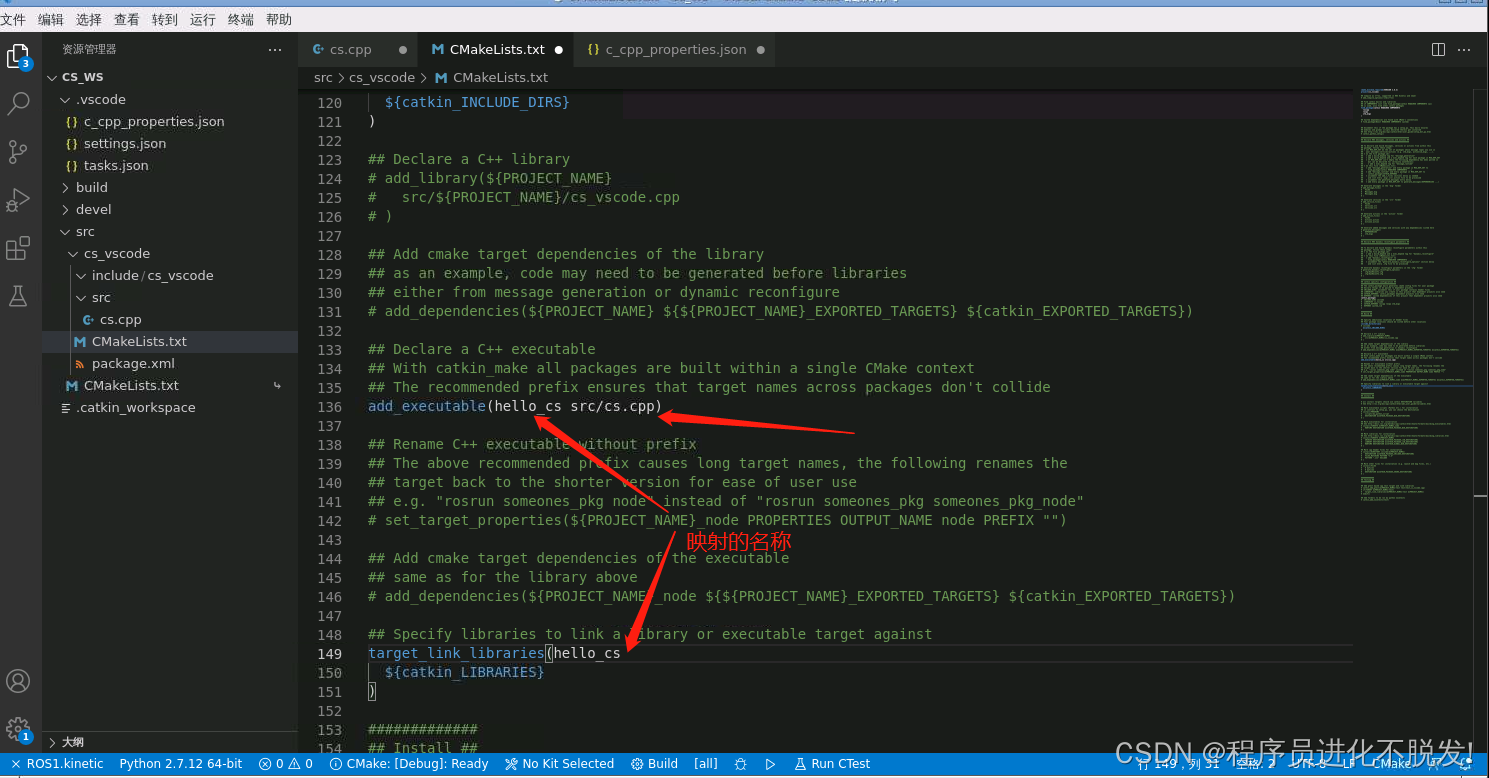
Task: Click the ROS1.kinetic status item
Action: 57,764
